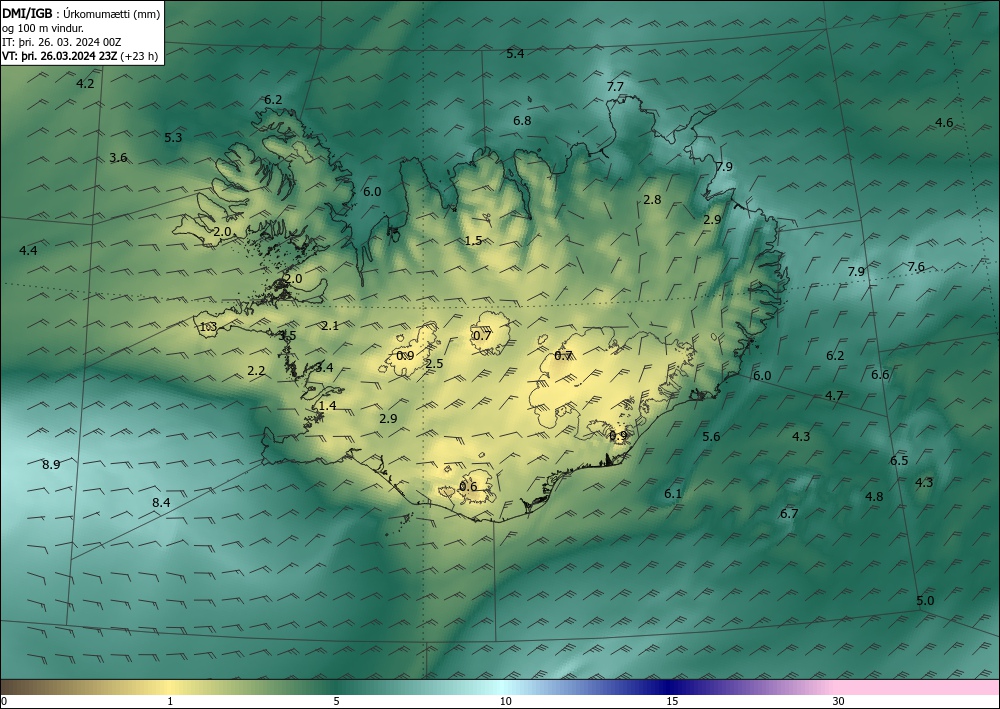
Task: Click the map value 3.4
Action: (x=324, y=367)
